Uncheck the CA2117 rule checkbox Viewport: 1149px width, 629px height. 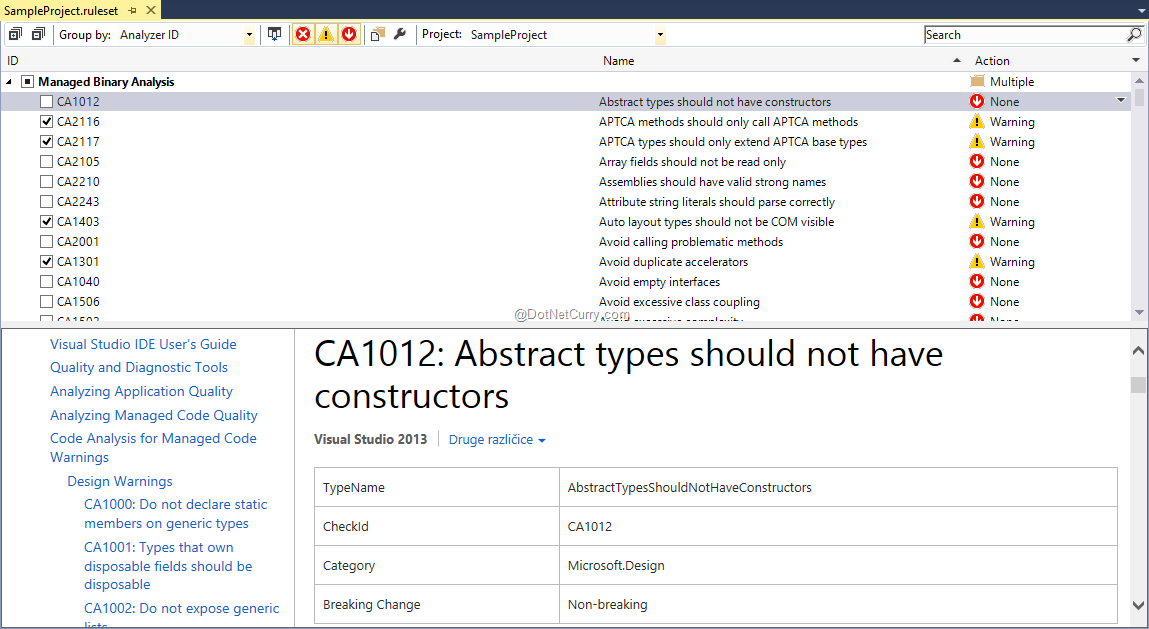coord(46,141)
